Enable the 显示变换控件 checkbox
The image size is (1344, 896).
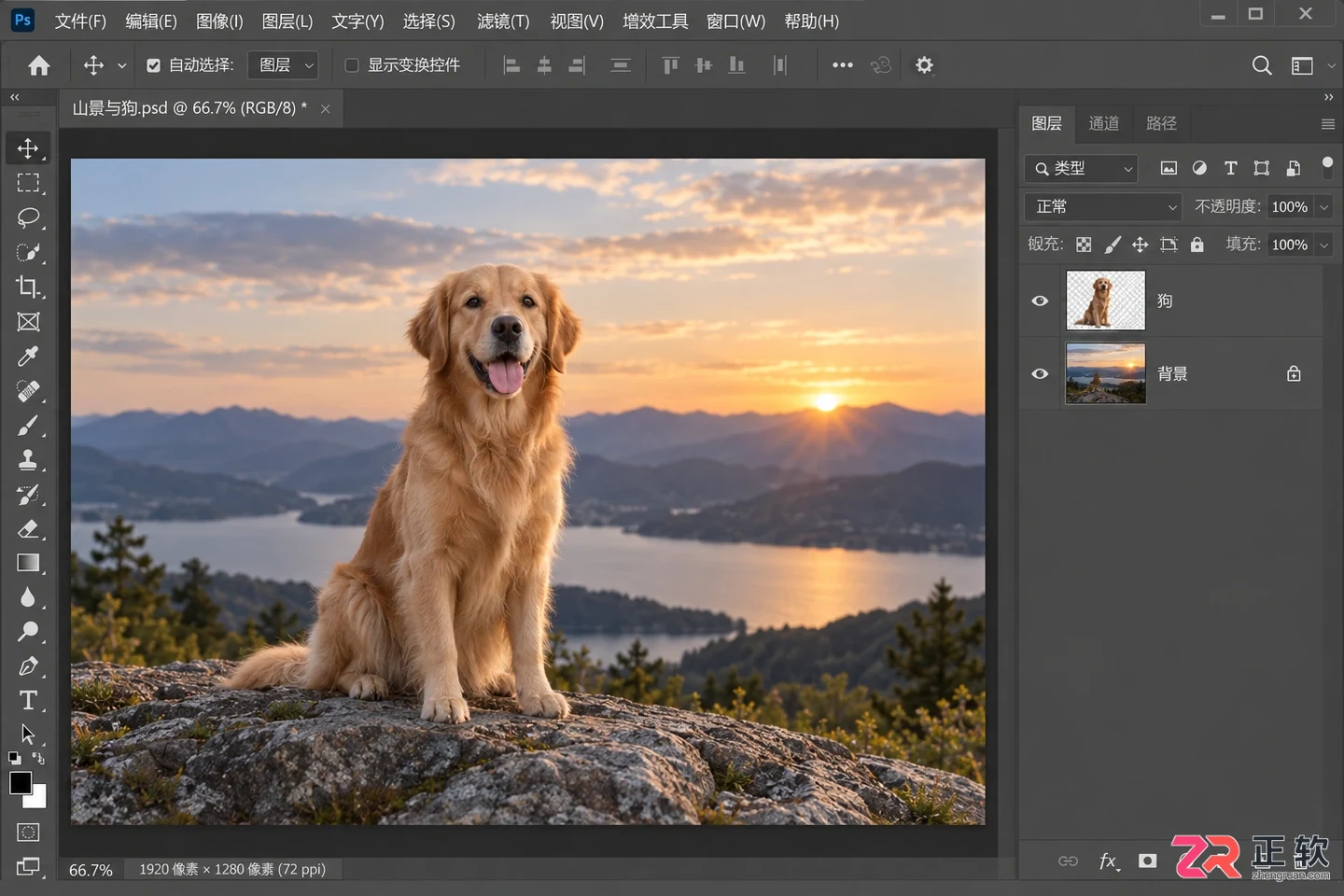(352, 65)
